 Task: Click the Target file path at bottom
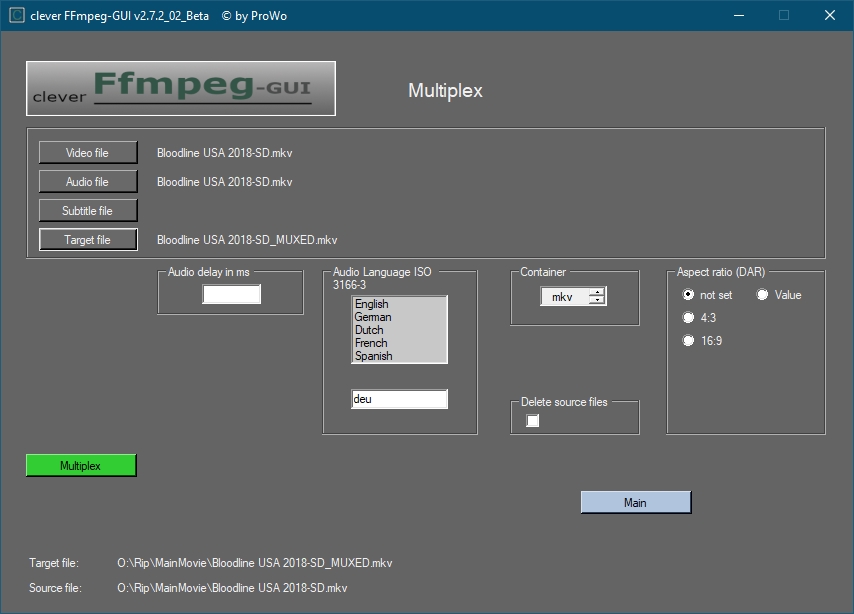pyautogui.click(x=254, y=563)
